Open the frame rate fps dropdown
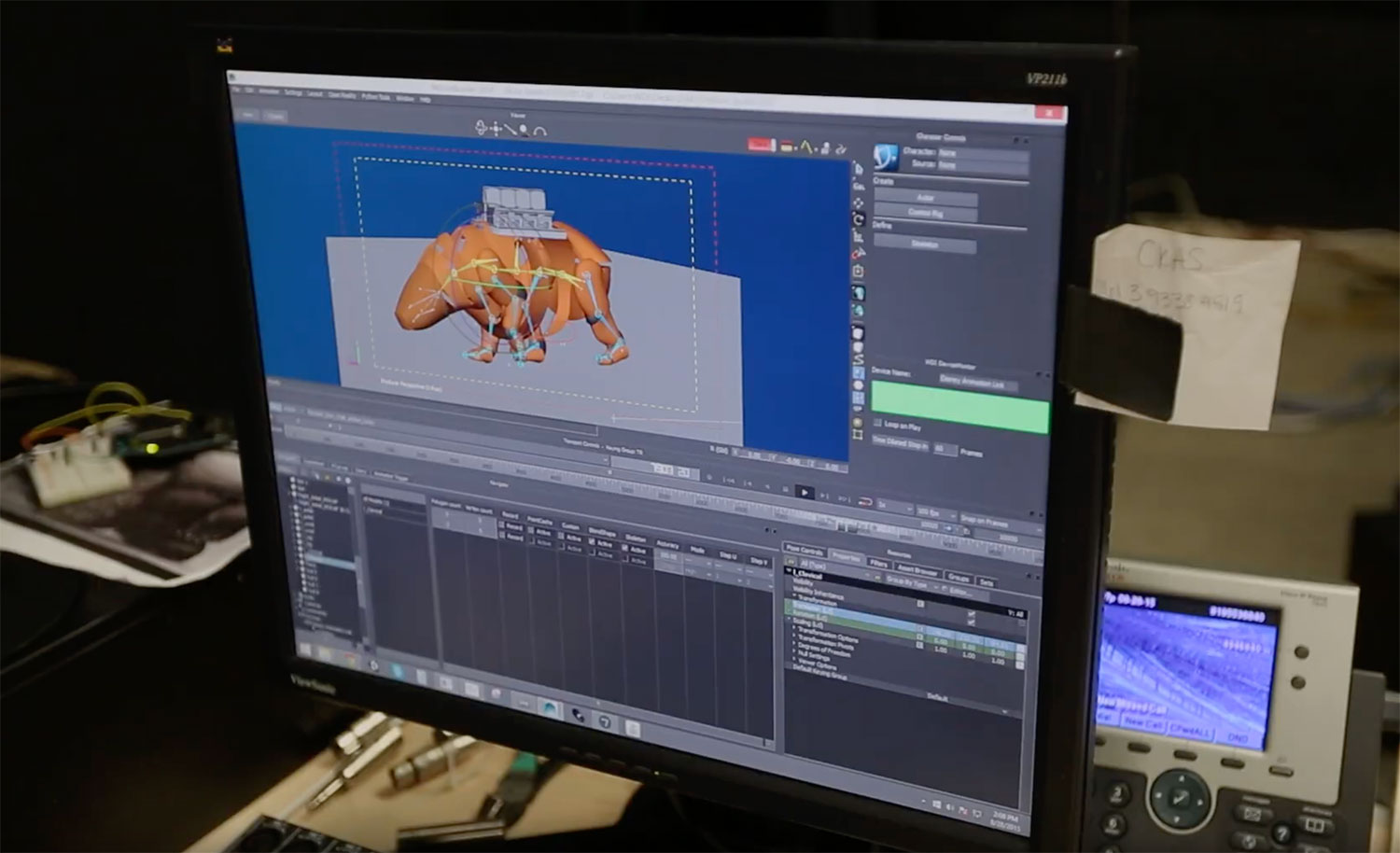 936,513
